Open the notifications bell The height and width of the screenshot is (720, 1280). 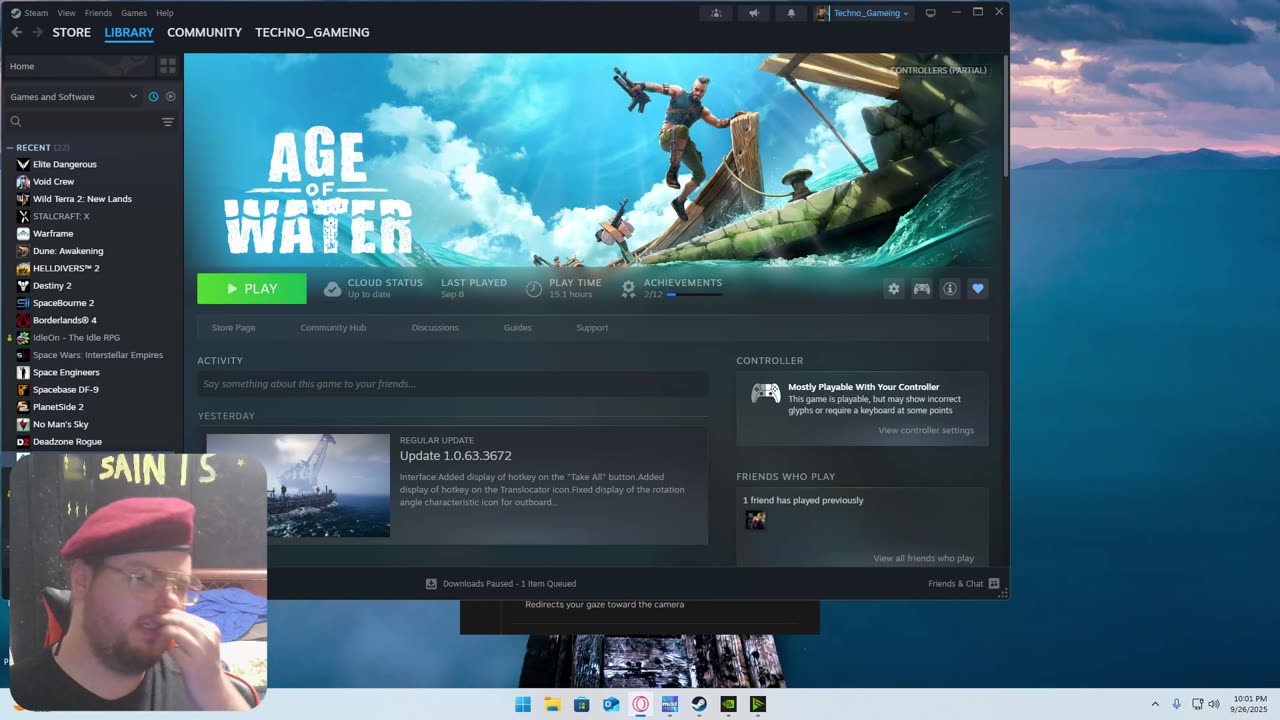coord(791,13)
